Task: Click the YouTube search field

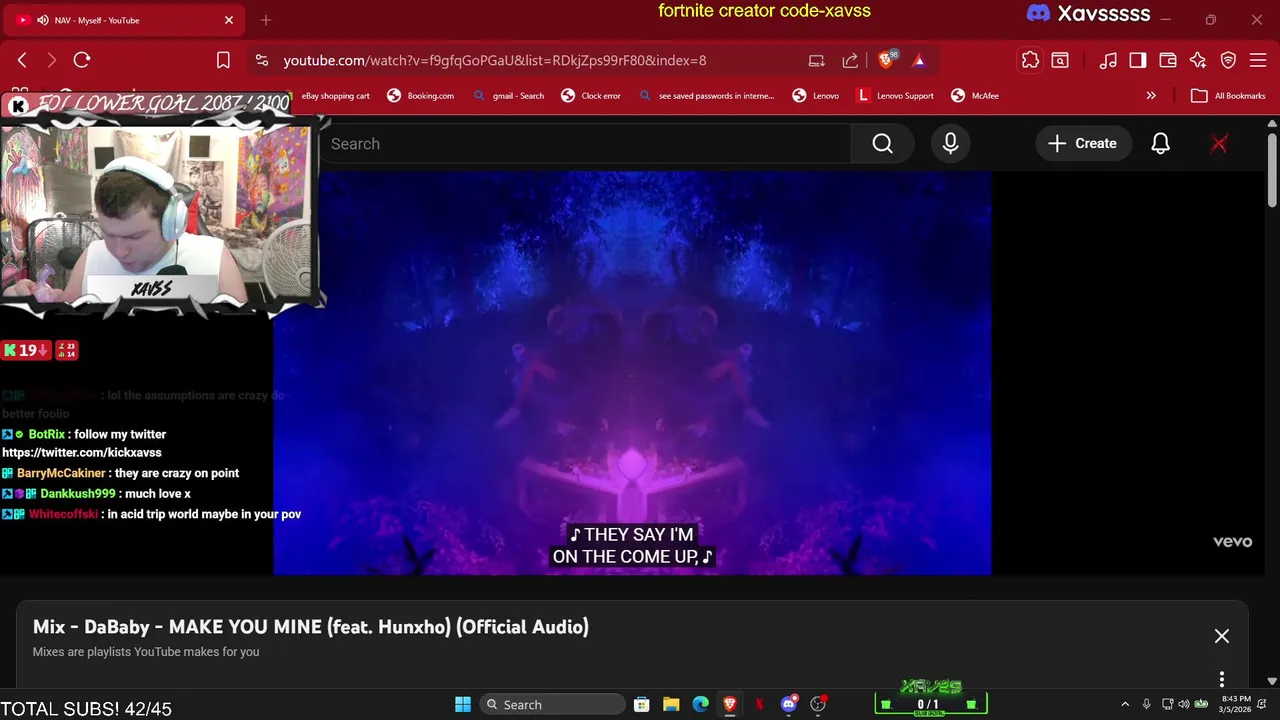Action: [585, 144]
